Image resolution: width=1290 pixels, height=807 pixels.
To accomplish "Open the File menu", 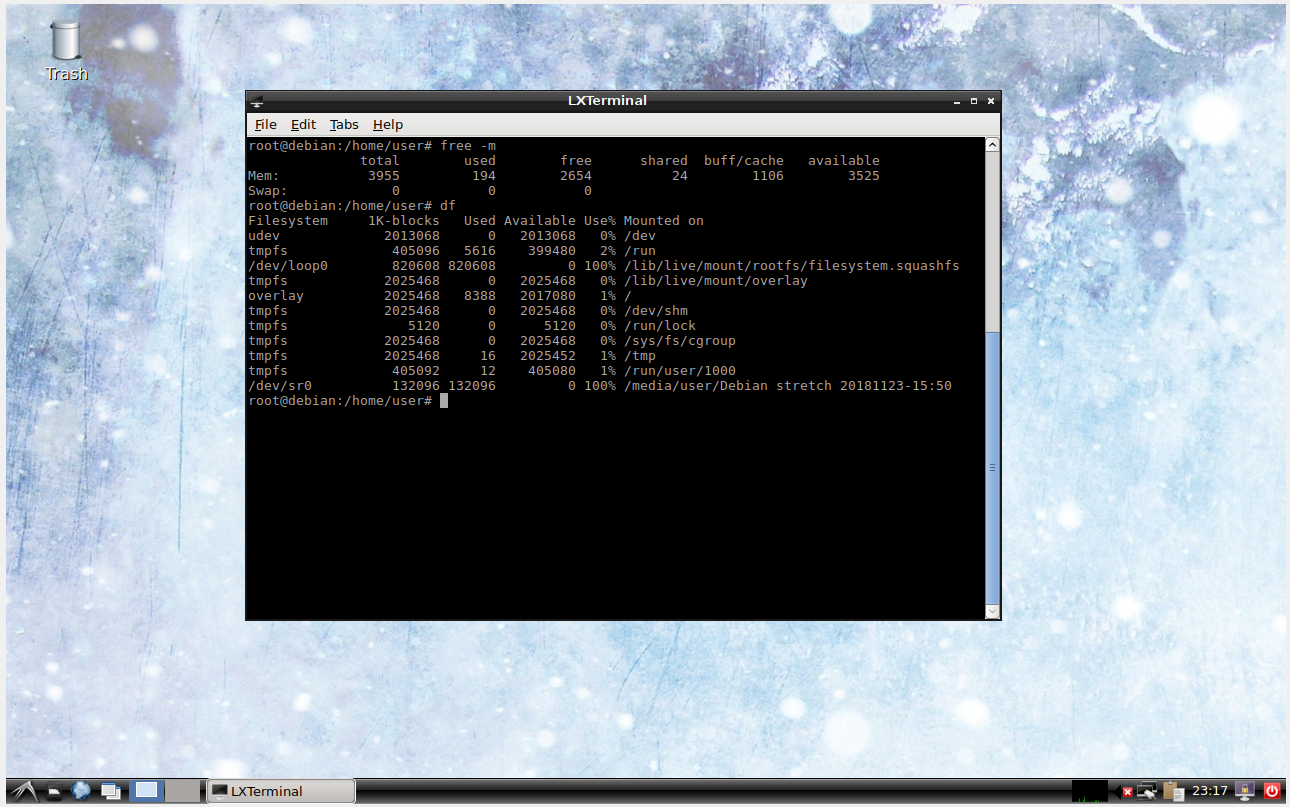I will (x=265, y=125).
